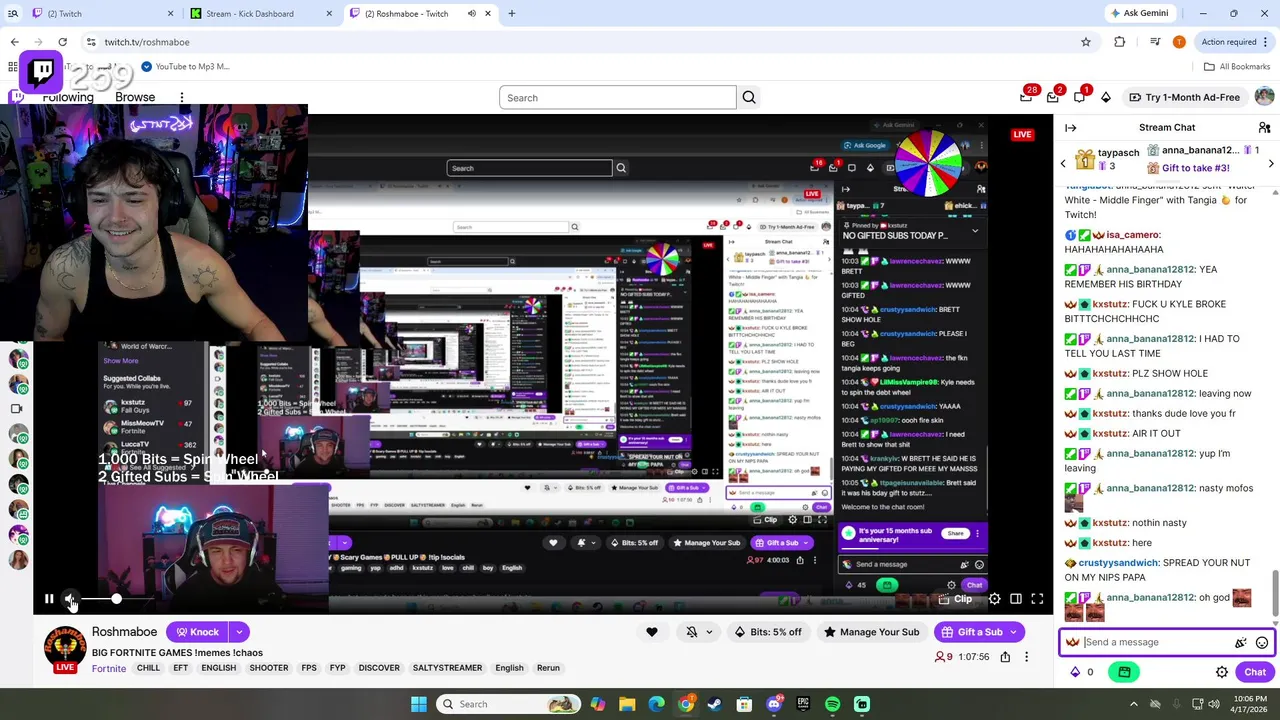This screenshot has height=720, width=1280.
Task: Open the notification bell dropdown
Action: click(x=699, y=632)
